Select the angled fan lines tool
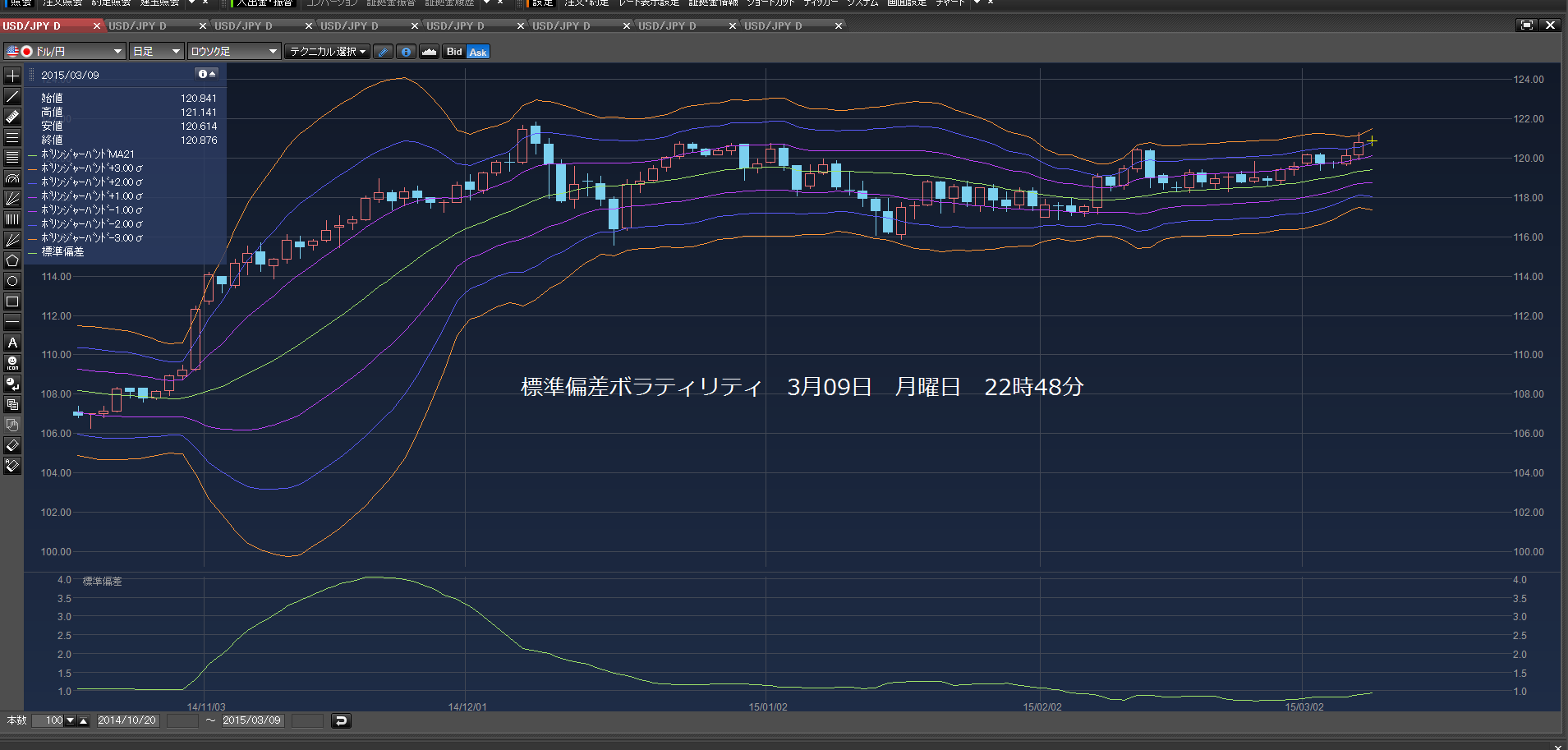The image size is (1568, 750). pos(12,240)
